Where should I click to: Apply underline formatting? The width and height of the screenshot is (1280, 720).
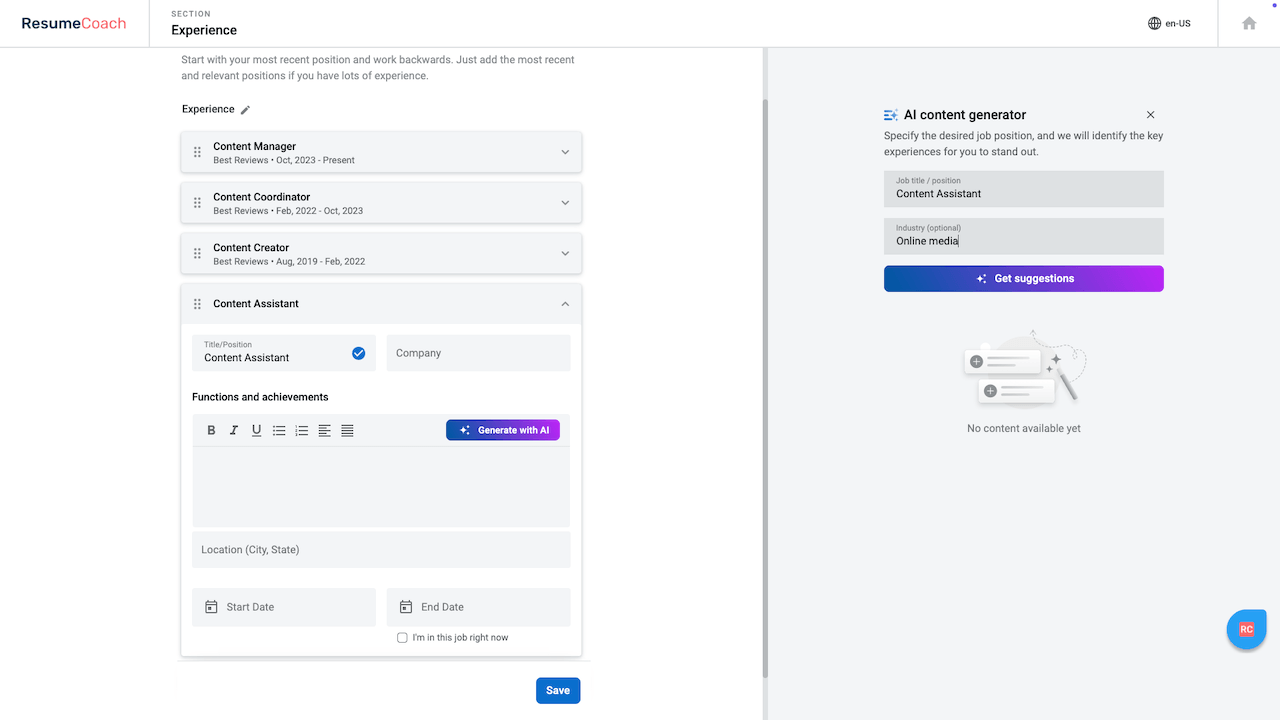point(256,430)
